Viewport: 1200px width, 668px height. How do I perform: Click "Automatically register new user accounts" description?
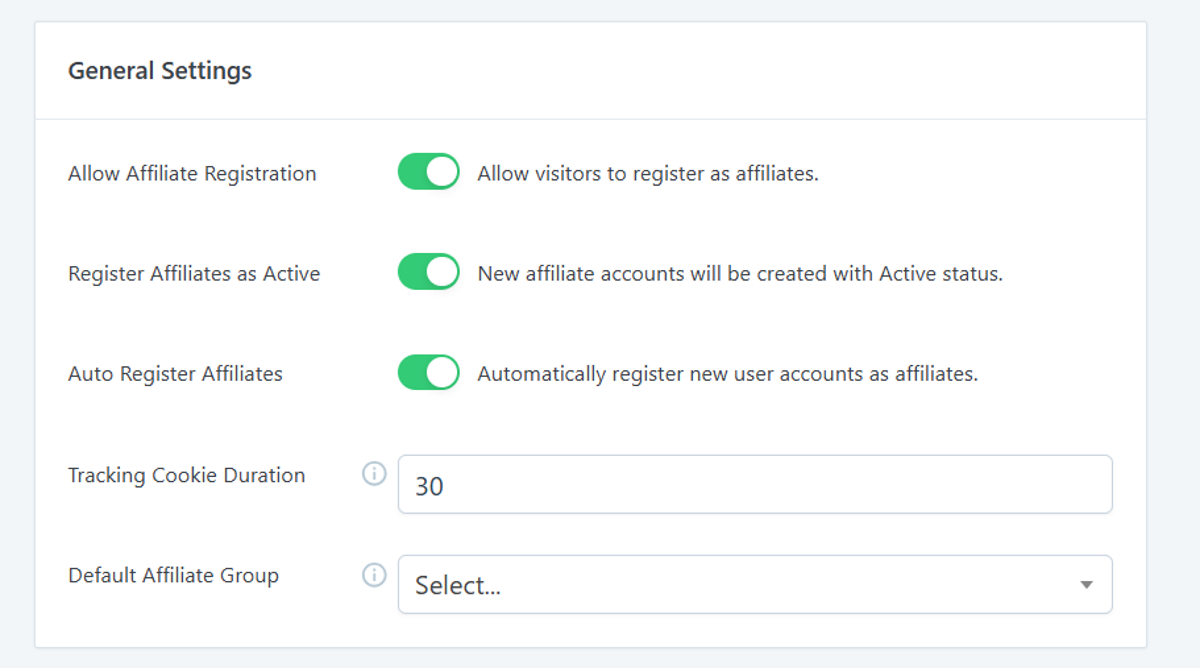[x=727, y=374]
